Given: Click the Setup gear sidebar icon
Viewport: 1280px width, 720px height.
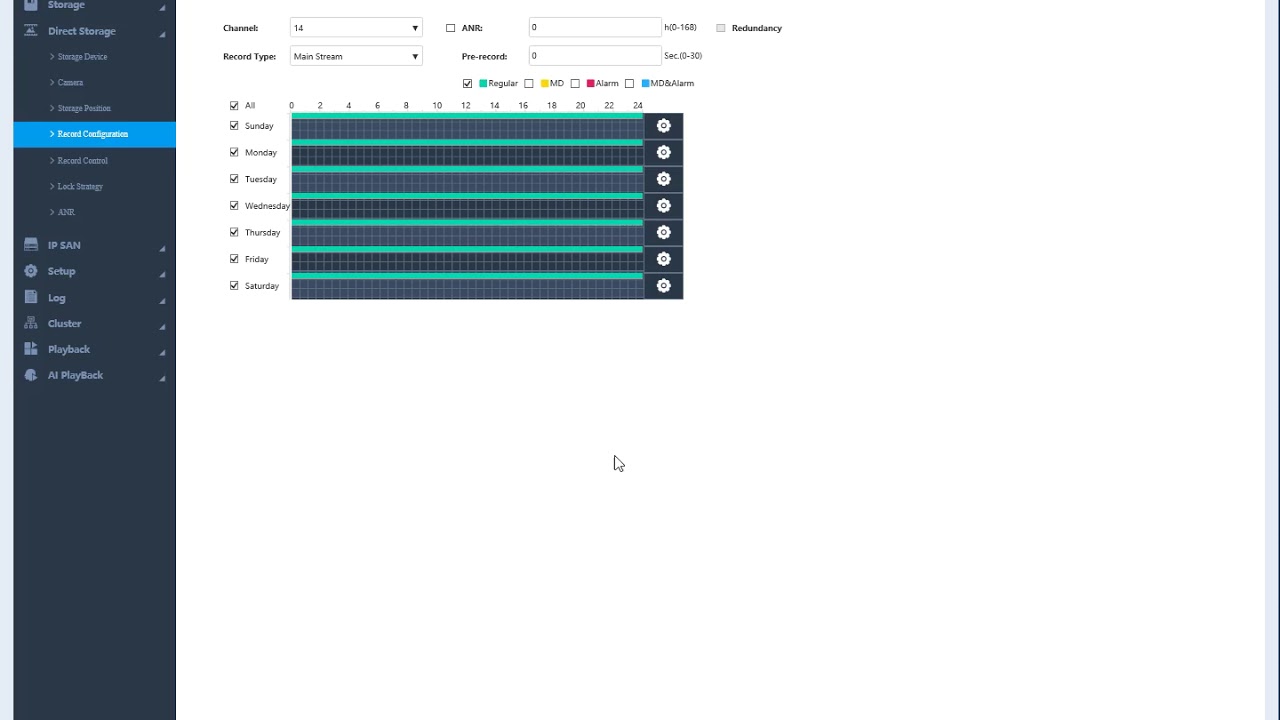Looking at the screenshot, I should 31,271.
